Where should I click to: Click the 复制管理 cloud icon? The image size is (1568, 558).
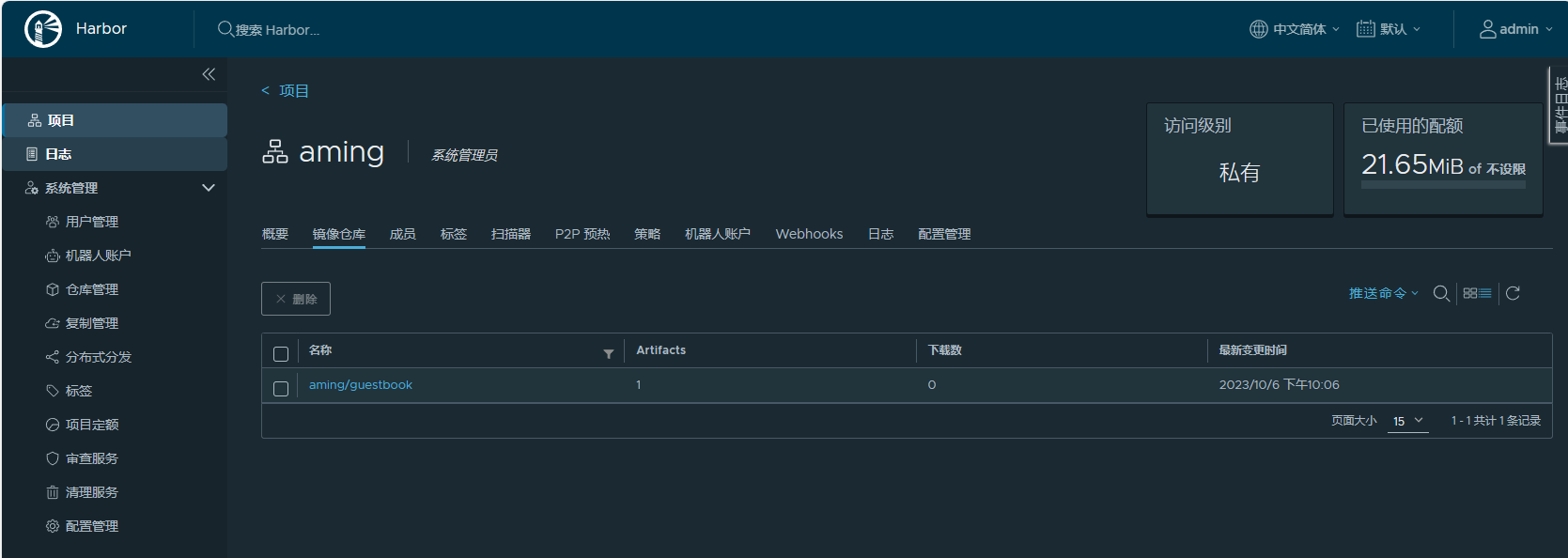click(53, 323)
